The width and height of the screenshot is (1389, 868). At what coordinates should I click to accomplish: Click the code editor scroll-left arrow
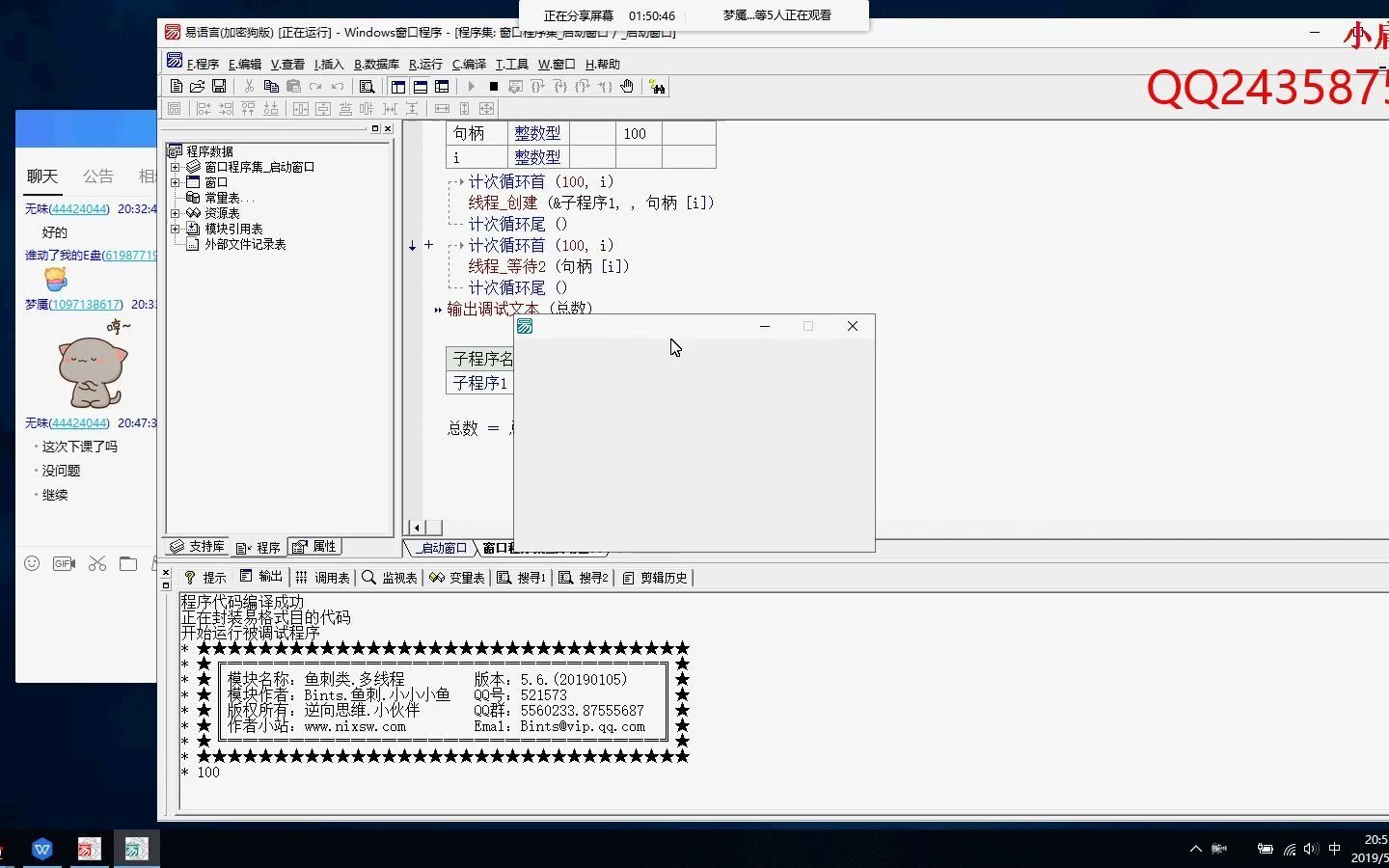(x=417, y=528)
